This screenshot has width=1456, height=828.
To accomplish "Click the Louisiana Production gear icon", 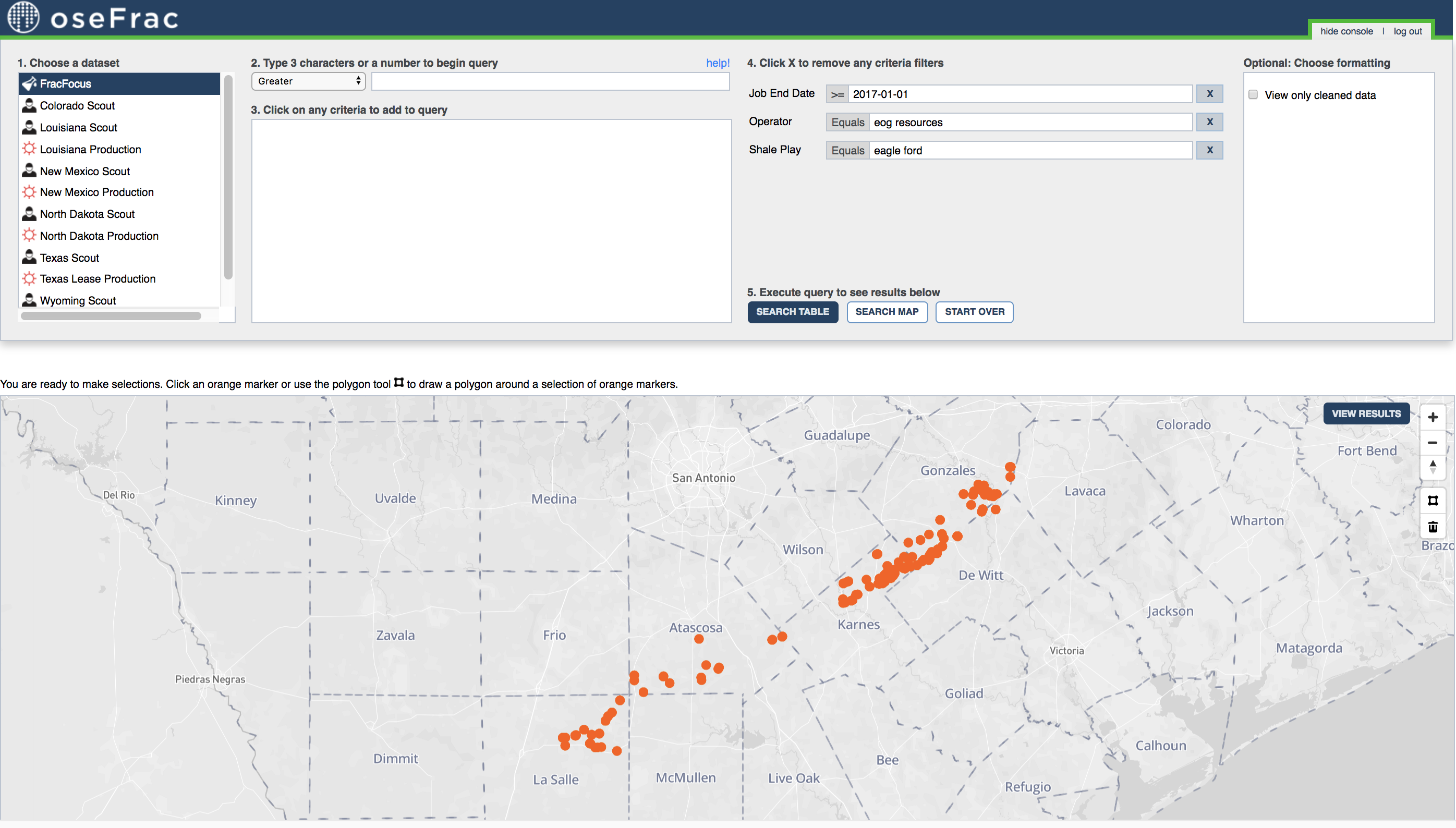I will 29,149.
